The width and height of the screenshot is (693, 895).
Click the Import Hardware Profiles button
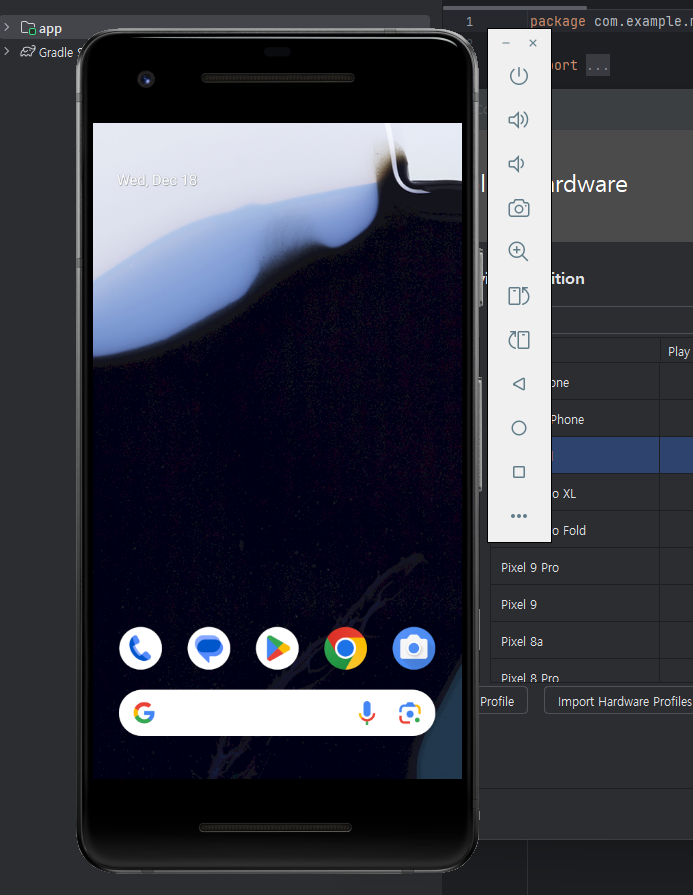tap(619, 702)
